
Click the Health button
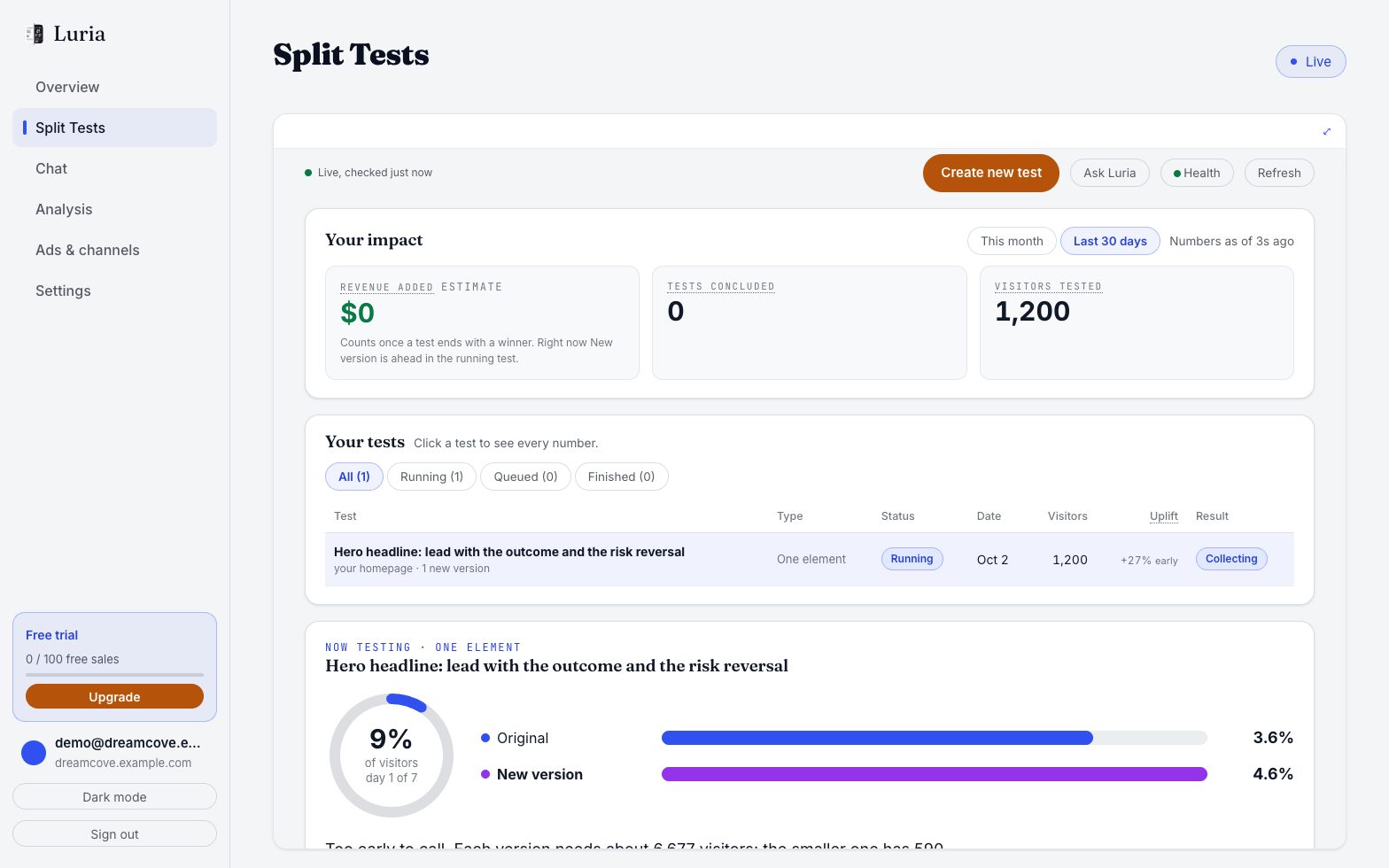click(1197, 173)
